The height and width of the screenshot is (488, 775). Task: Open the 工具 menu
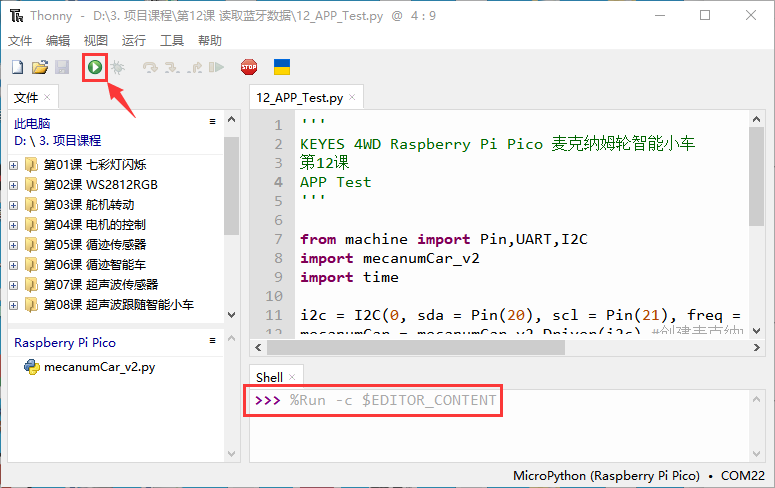(172, 41)
